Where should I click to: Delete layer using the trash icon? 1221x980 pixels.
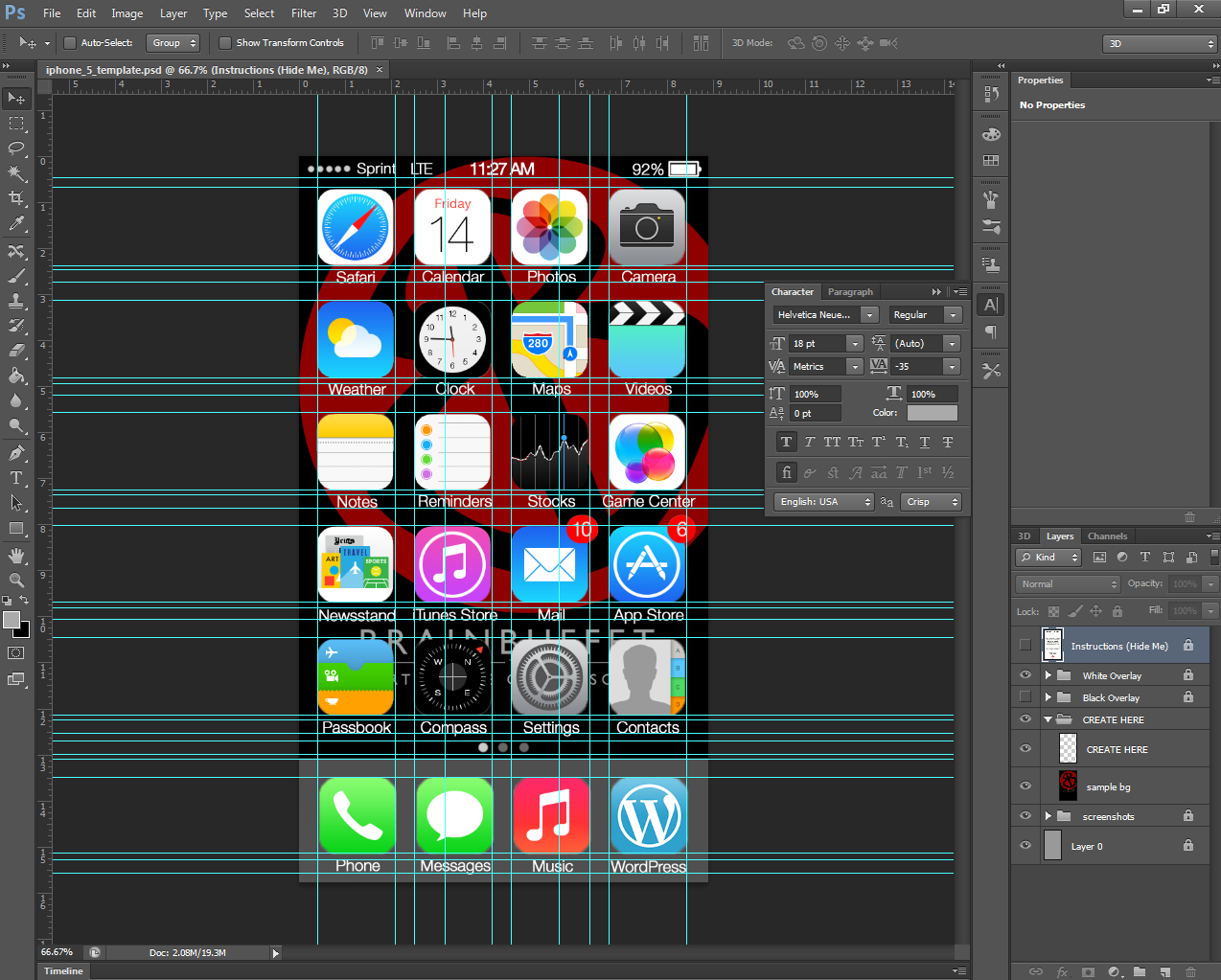(x=1191, y=971)
